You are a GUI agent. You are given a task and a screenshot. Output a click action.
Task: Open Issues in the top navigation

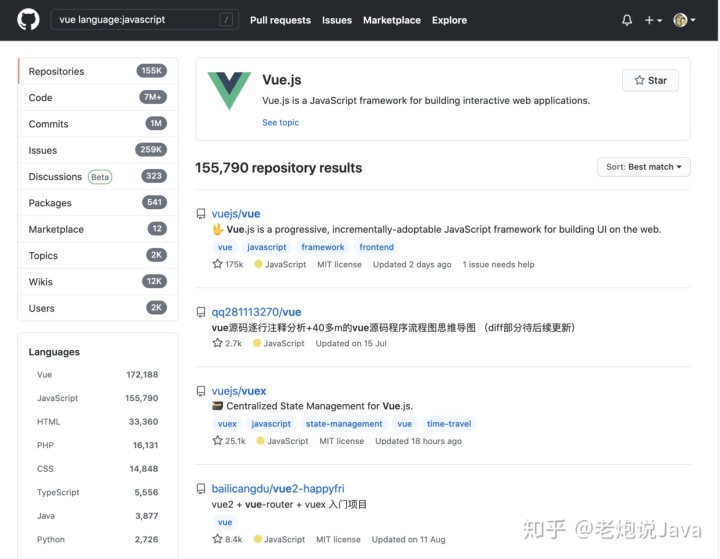[337, 20]
